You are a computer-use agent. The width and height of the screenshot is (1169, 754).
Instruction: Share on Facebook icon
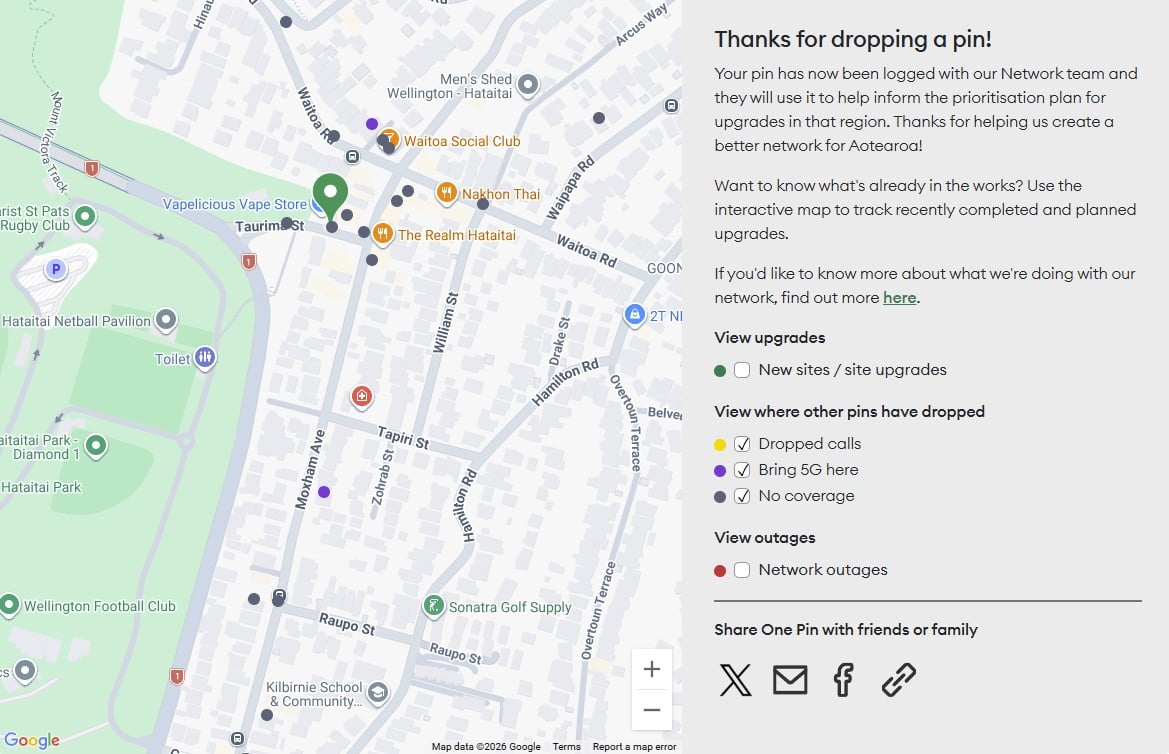coord(843,680)
